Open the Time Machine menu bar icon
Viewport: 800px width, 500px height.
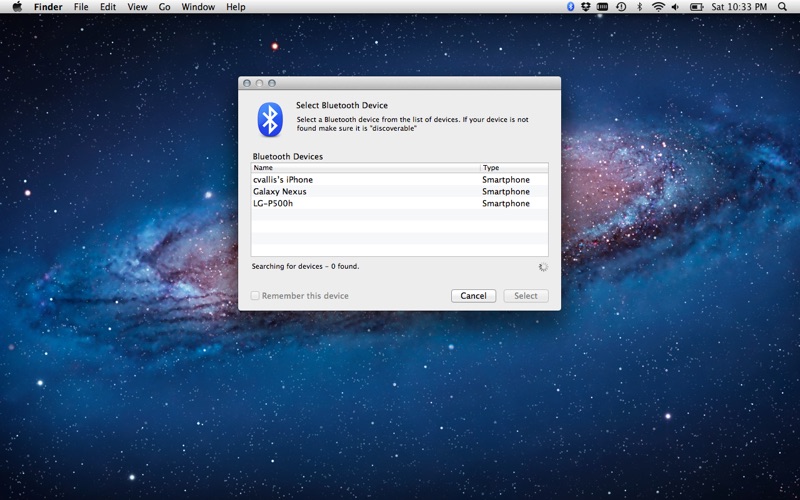tap(621, 7)
